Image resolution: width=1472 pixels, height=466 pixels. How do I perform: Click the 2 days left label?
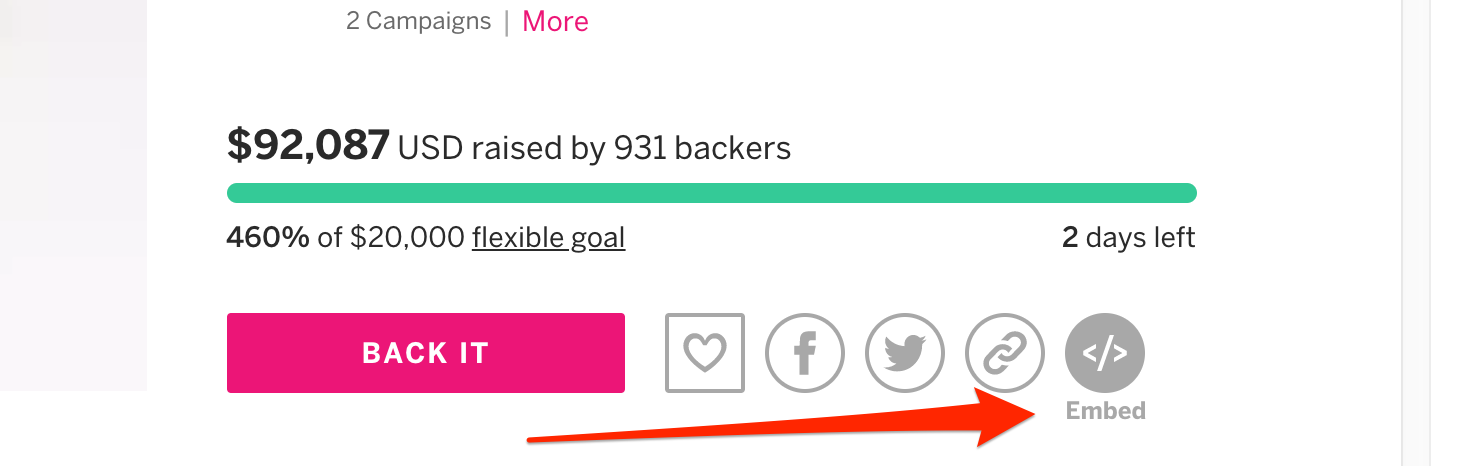1128,238
